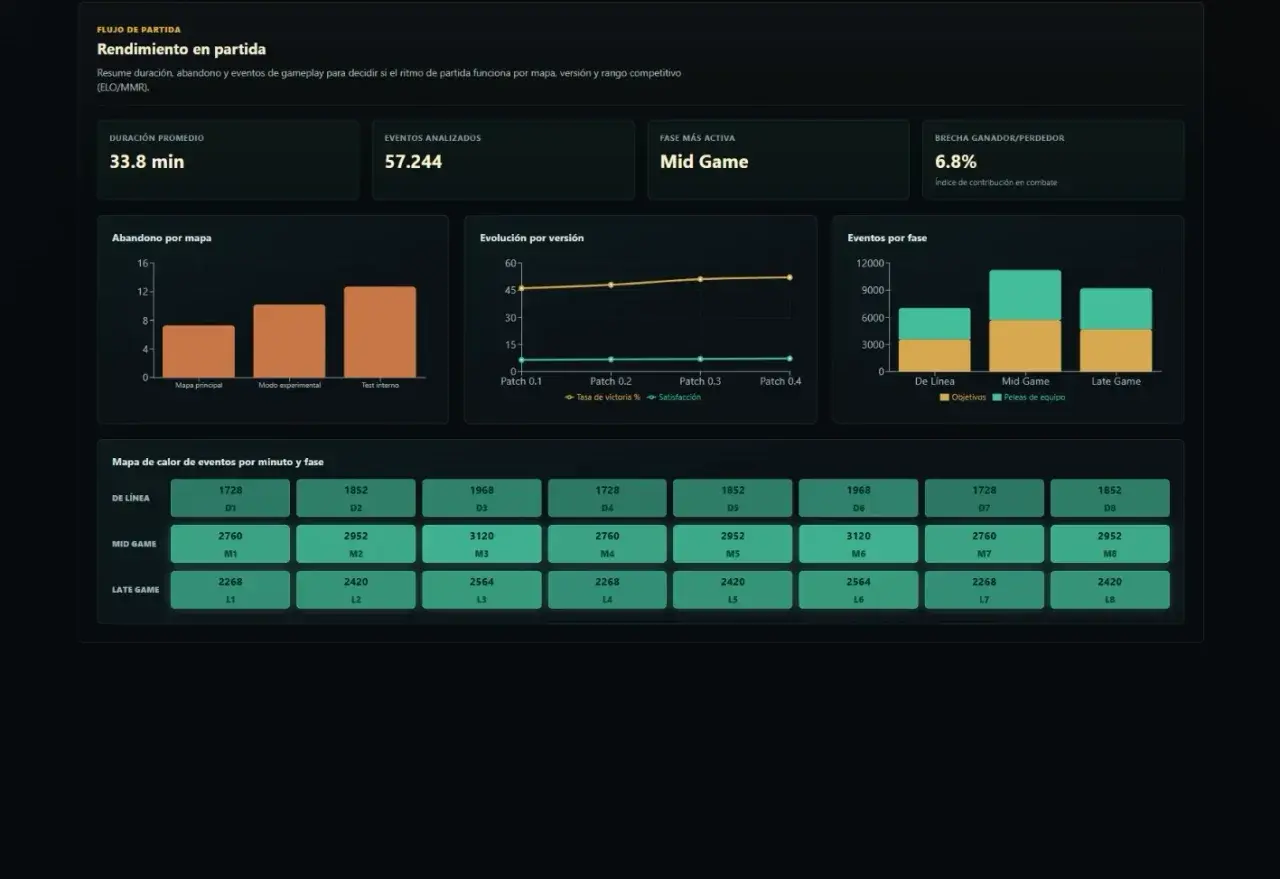The image size is (1280, 879).
Task: Select the satisfaction point at Patch 0.3
Action: [700, 359]
